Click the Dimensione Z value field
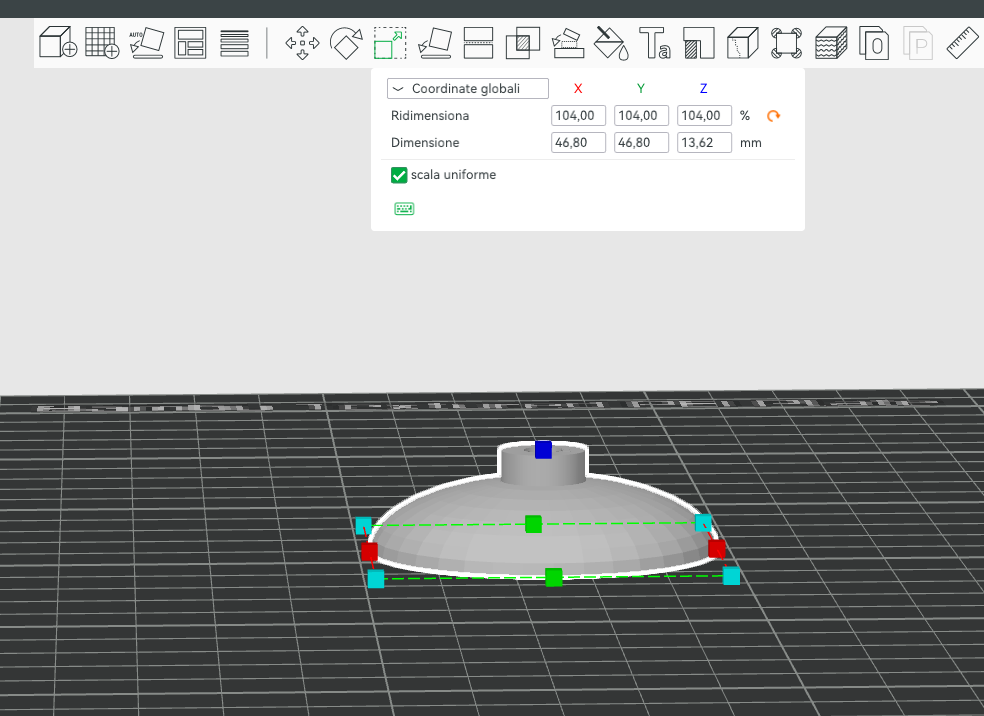Image resolution: width=984 pixels, height=716 pixels. pyautogui.click(x=704, y=142)
